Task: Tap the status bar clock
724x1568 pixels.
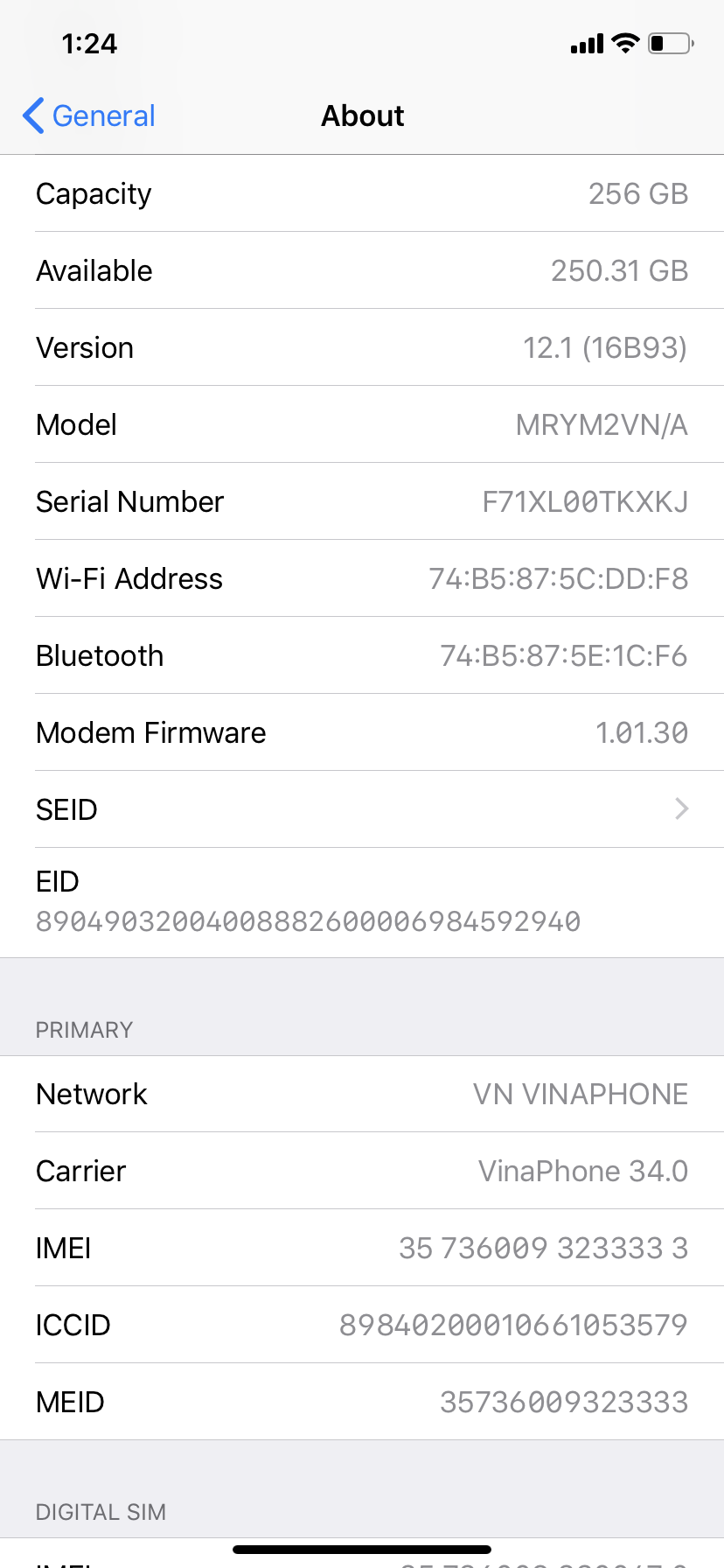Action: 89,44
